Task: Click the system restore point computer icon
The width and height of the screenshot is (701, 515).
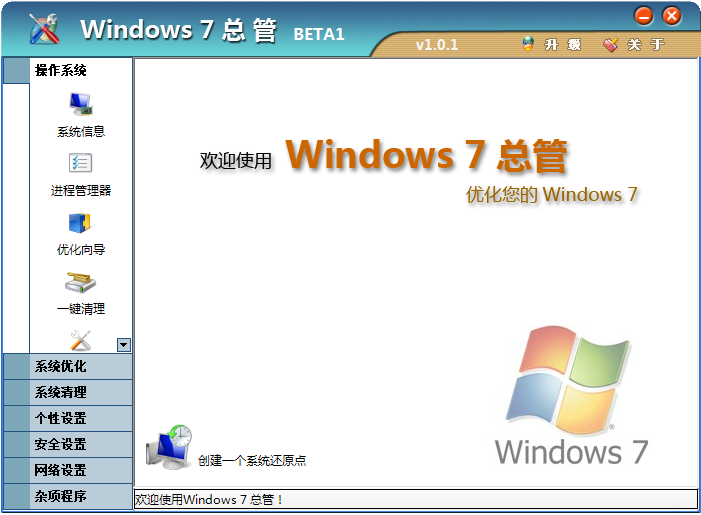Action: click(x=169, y=447)
